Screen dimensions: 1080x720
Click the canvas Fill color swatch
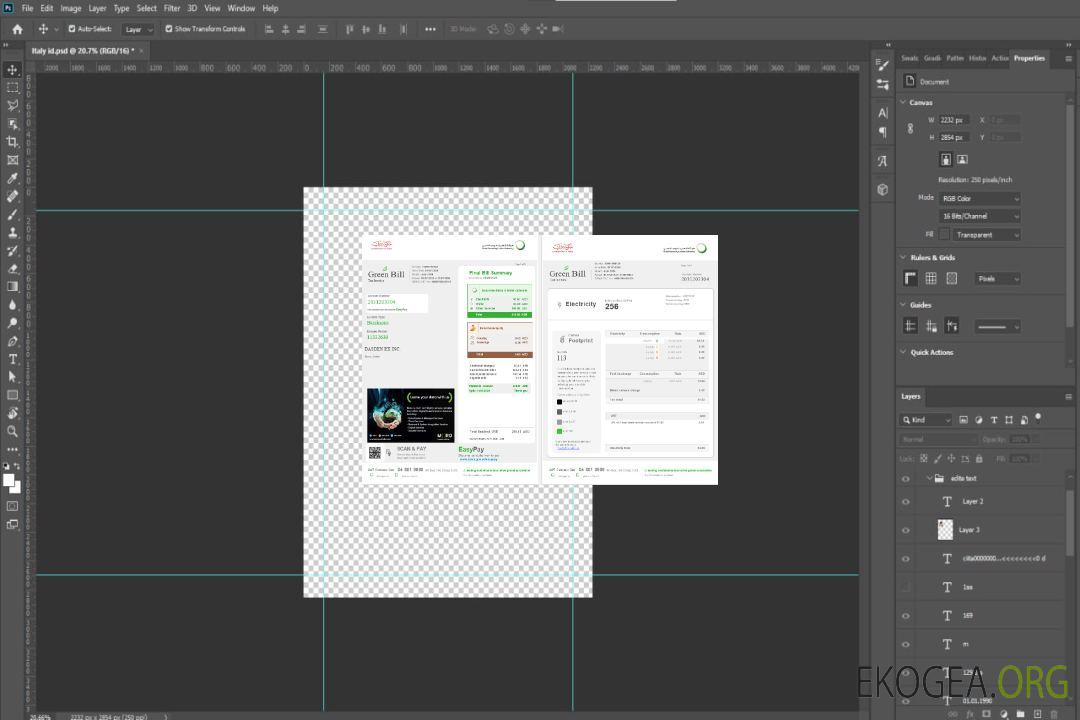pos(944,234)
